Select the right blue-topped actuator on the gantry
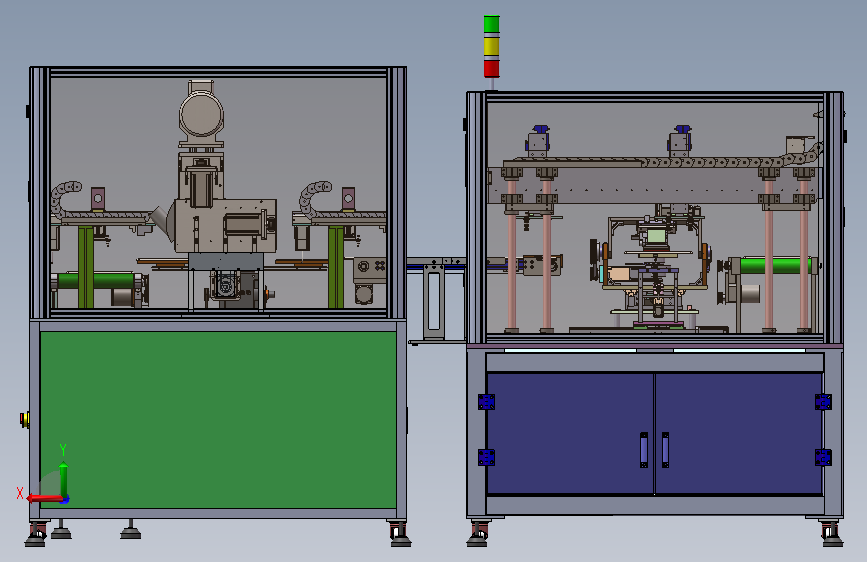Screen dimensions: 867x562 [x=680, y=142]
